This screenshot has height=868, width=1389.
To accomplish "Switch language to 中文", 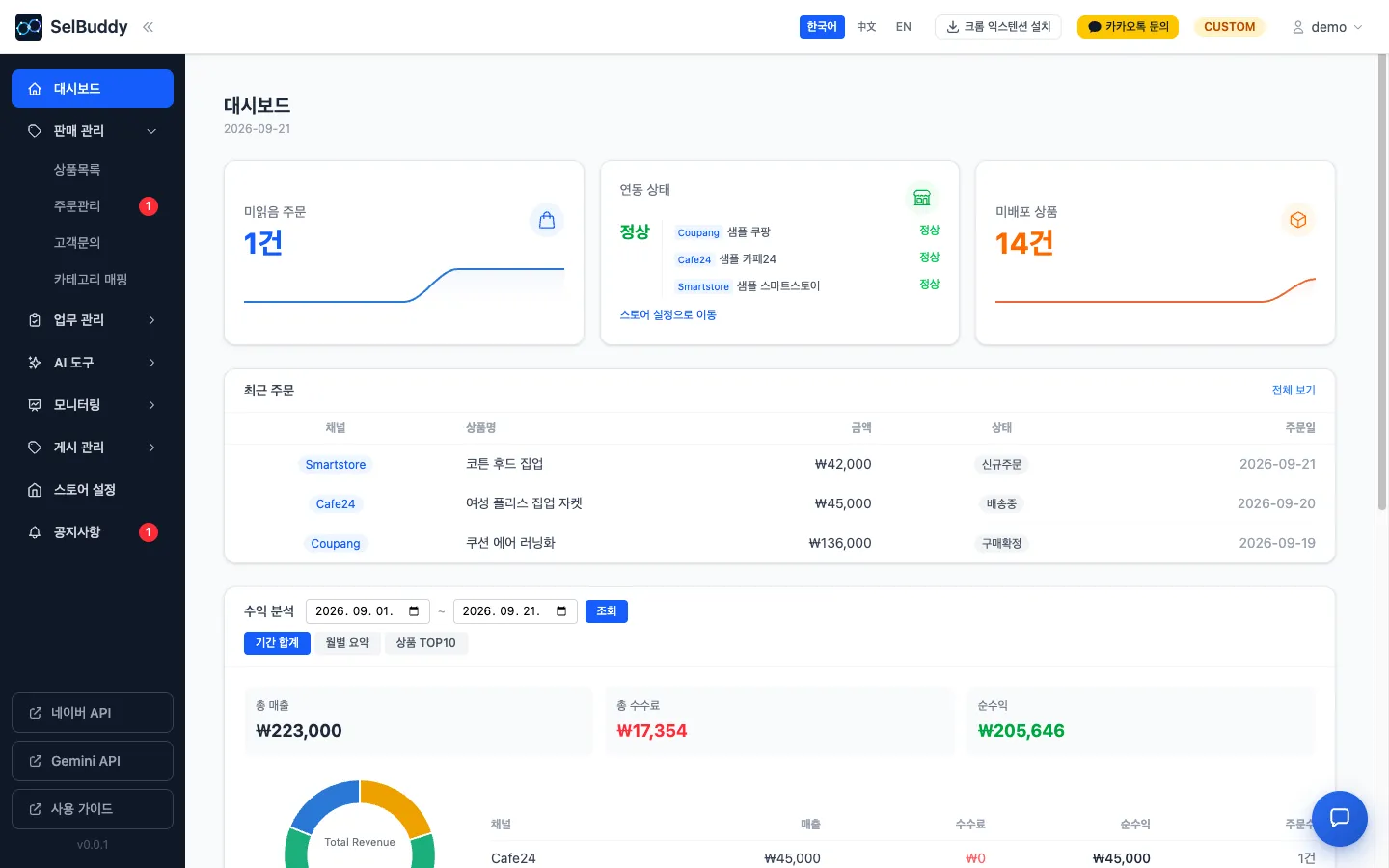I will 866,27.
